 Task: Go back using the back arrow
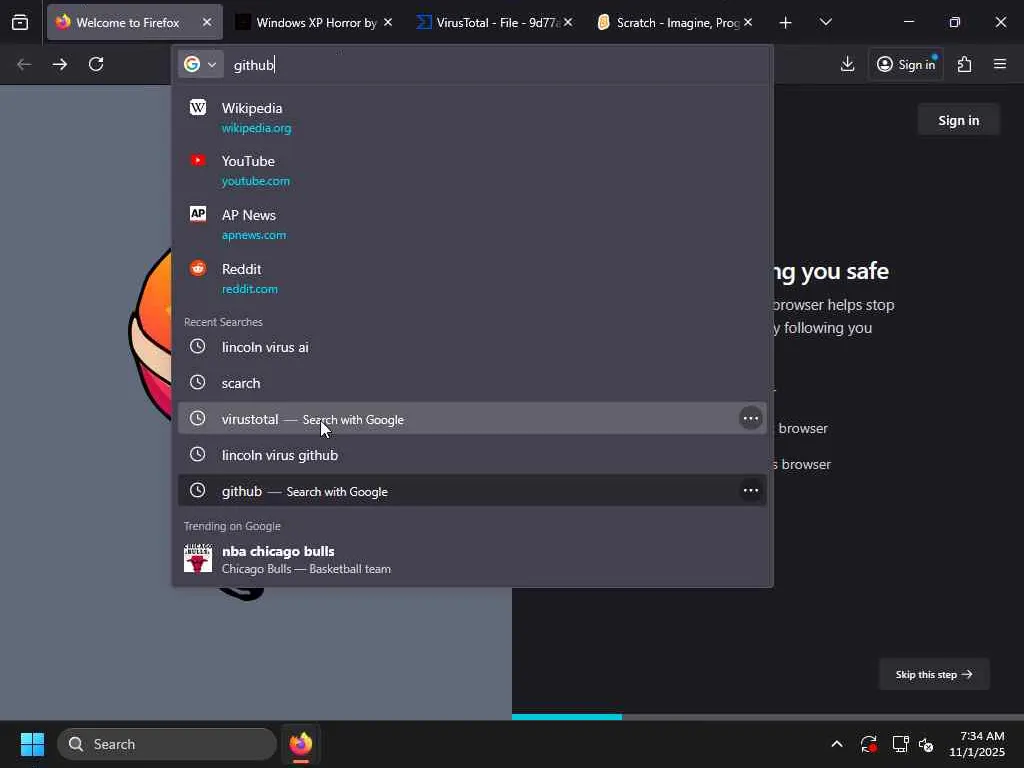coord(24,64)
